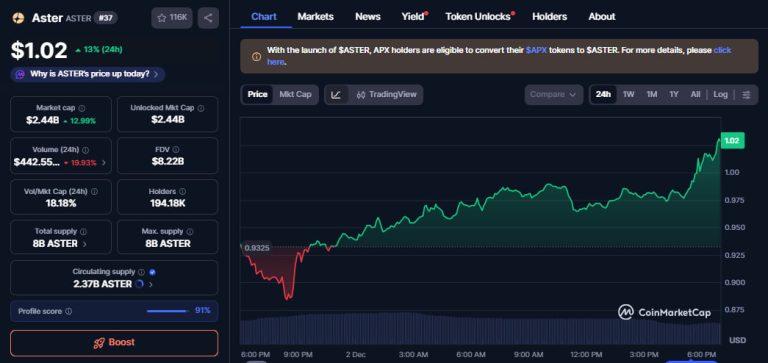
Task: Click the Aster coin logo icon
Action: 18,18
